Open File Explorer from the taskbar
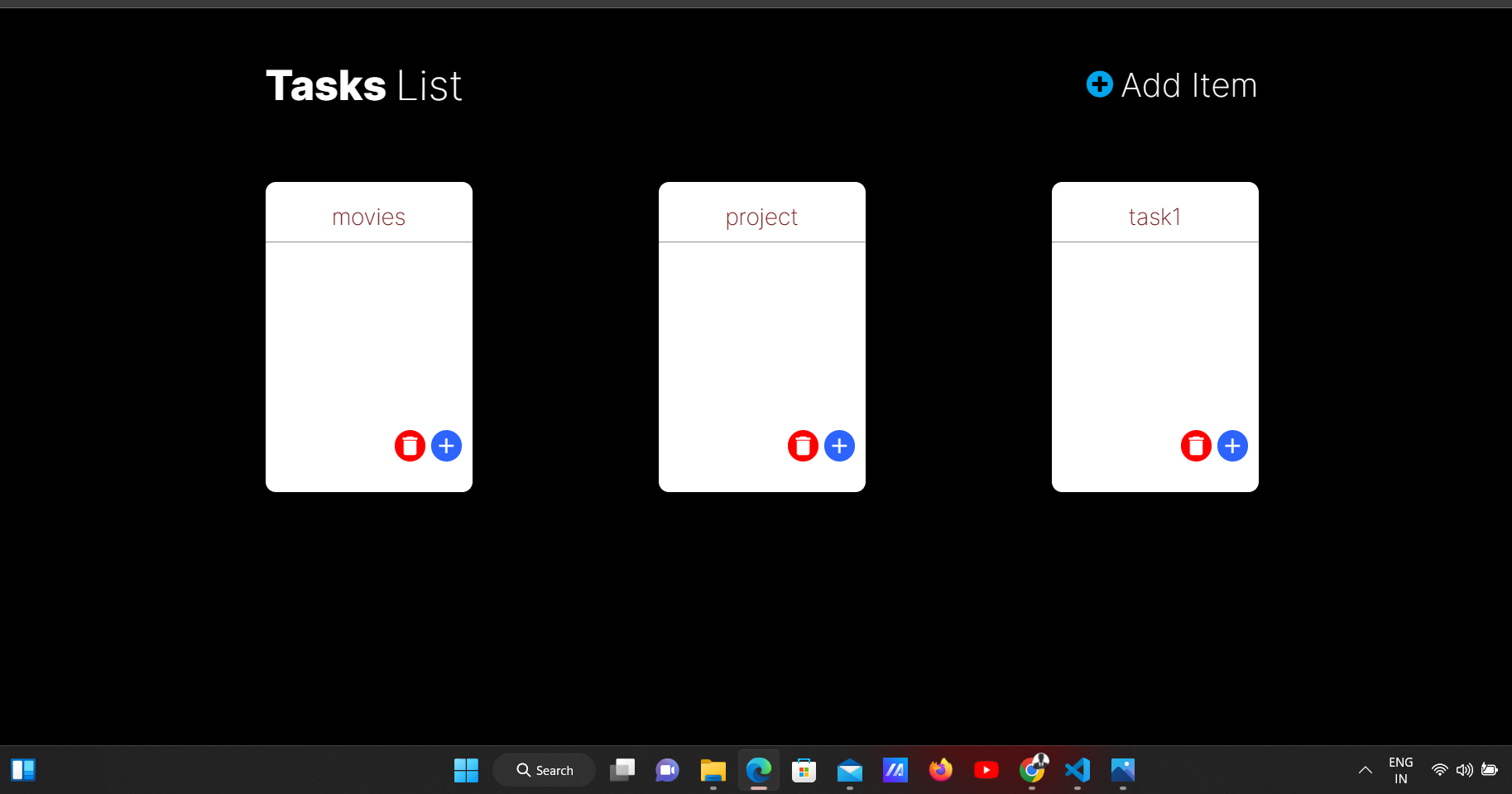 click(713, 770)
